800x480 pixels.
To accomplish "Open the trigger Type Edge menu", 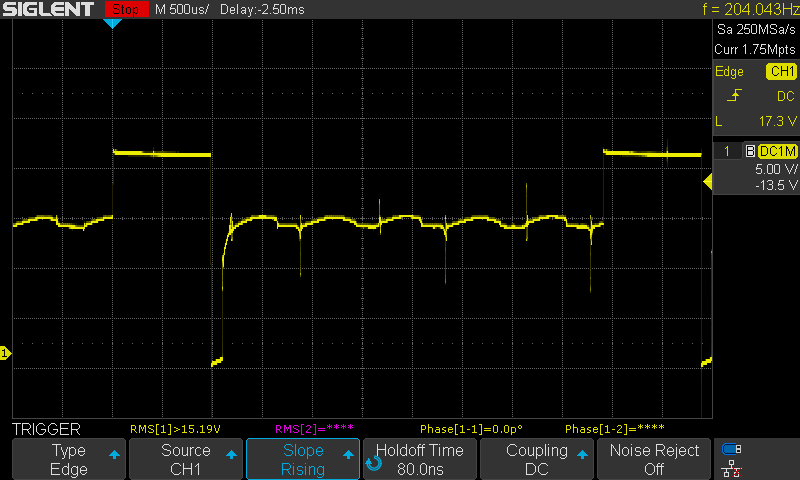I will coord(68,459).
